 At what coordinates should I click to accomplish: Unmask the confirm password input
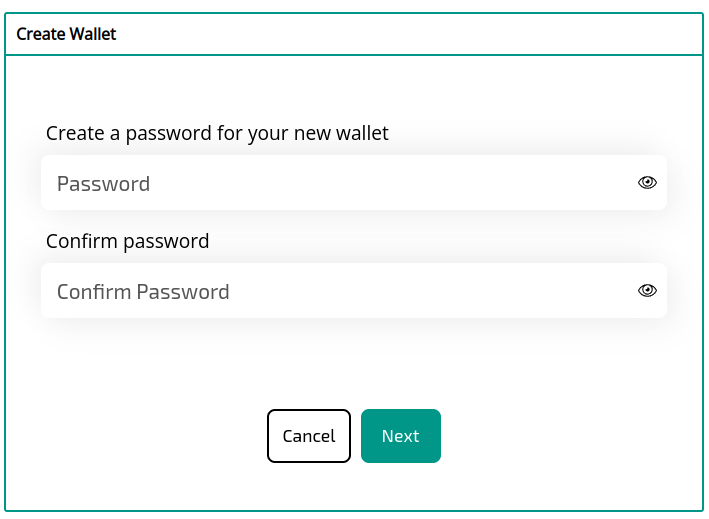(x=647, y=291)
